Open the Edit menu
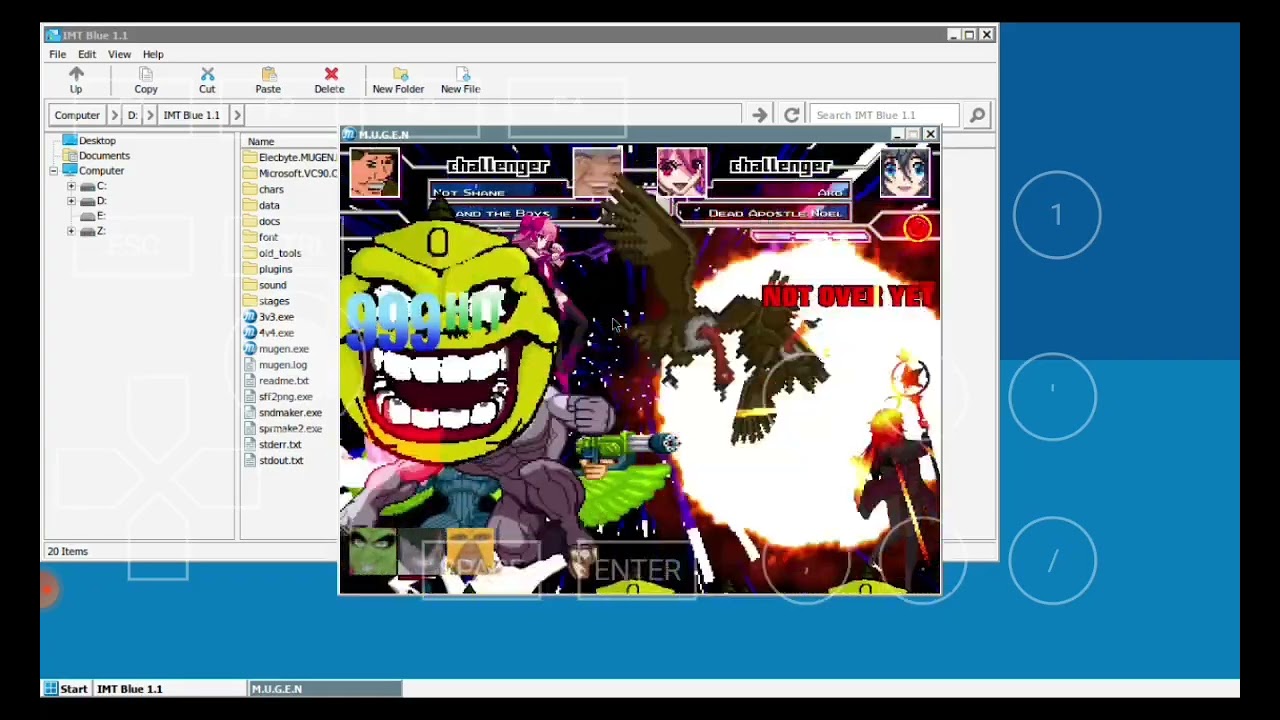Image resolution: width=1280 pixels, height=720 pixels. 87,54
